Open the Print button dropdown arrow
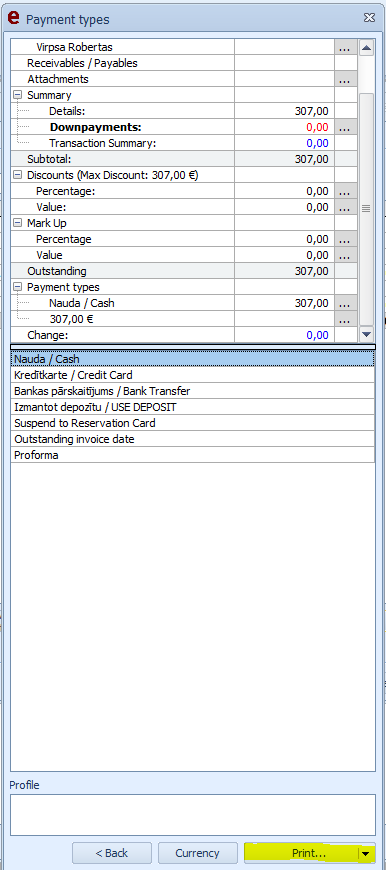Image resolution: width=386 pixels, height=870 pixels. (x=365, y=853)
